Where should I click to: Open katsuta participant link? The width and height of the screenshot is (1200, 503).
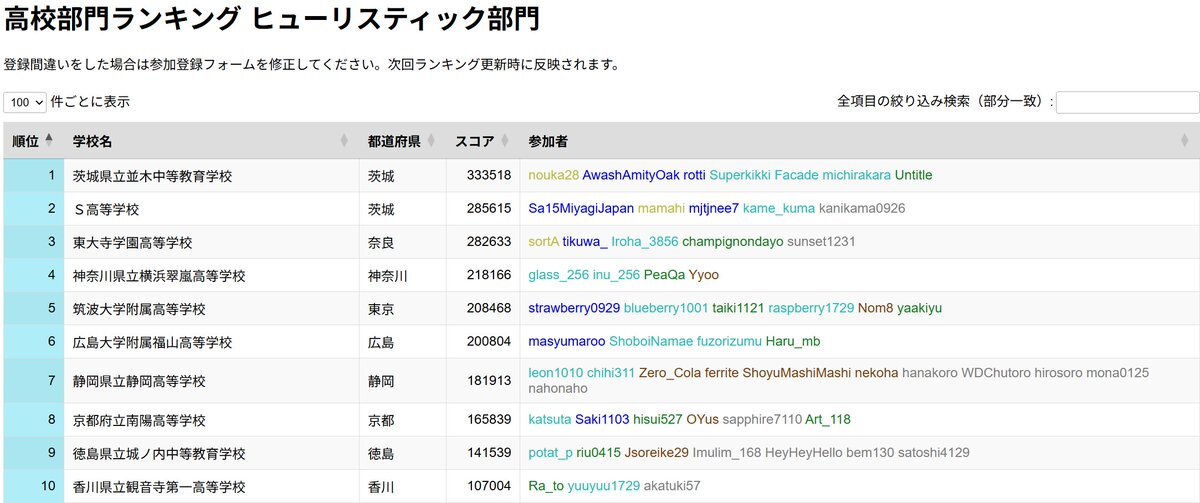click(550, 419)
